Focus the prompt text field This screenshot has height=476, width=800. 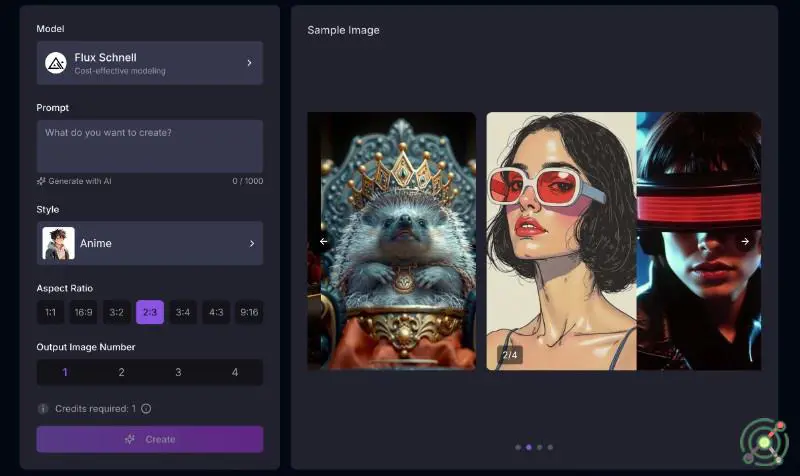pyautogui.click(x=150, y=146)
